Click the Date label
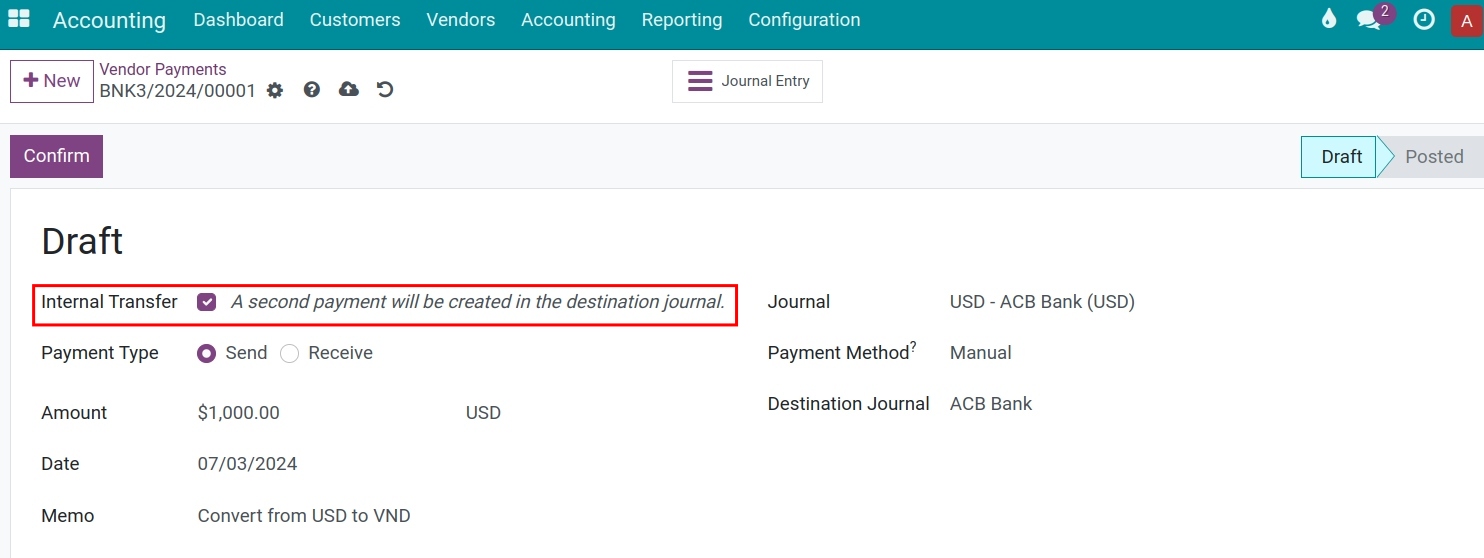 click(60, 464)
